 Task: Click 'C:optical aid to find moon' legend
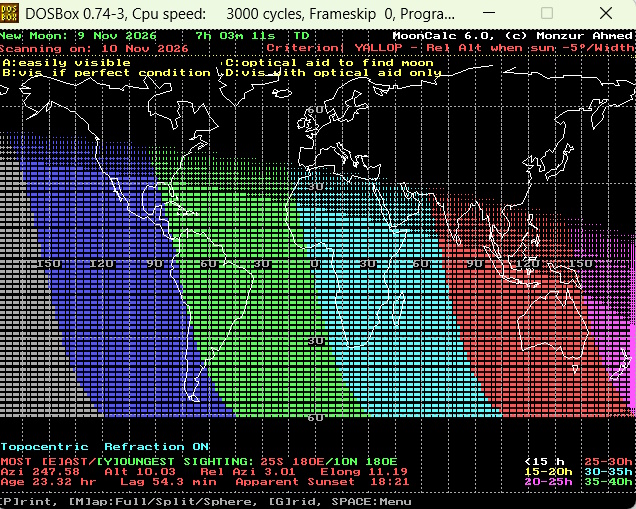[x=329, y=62]
